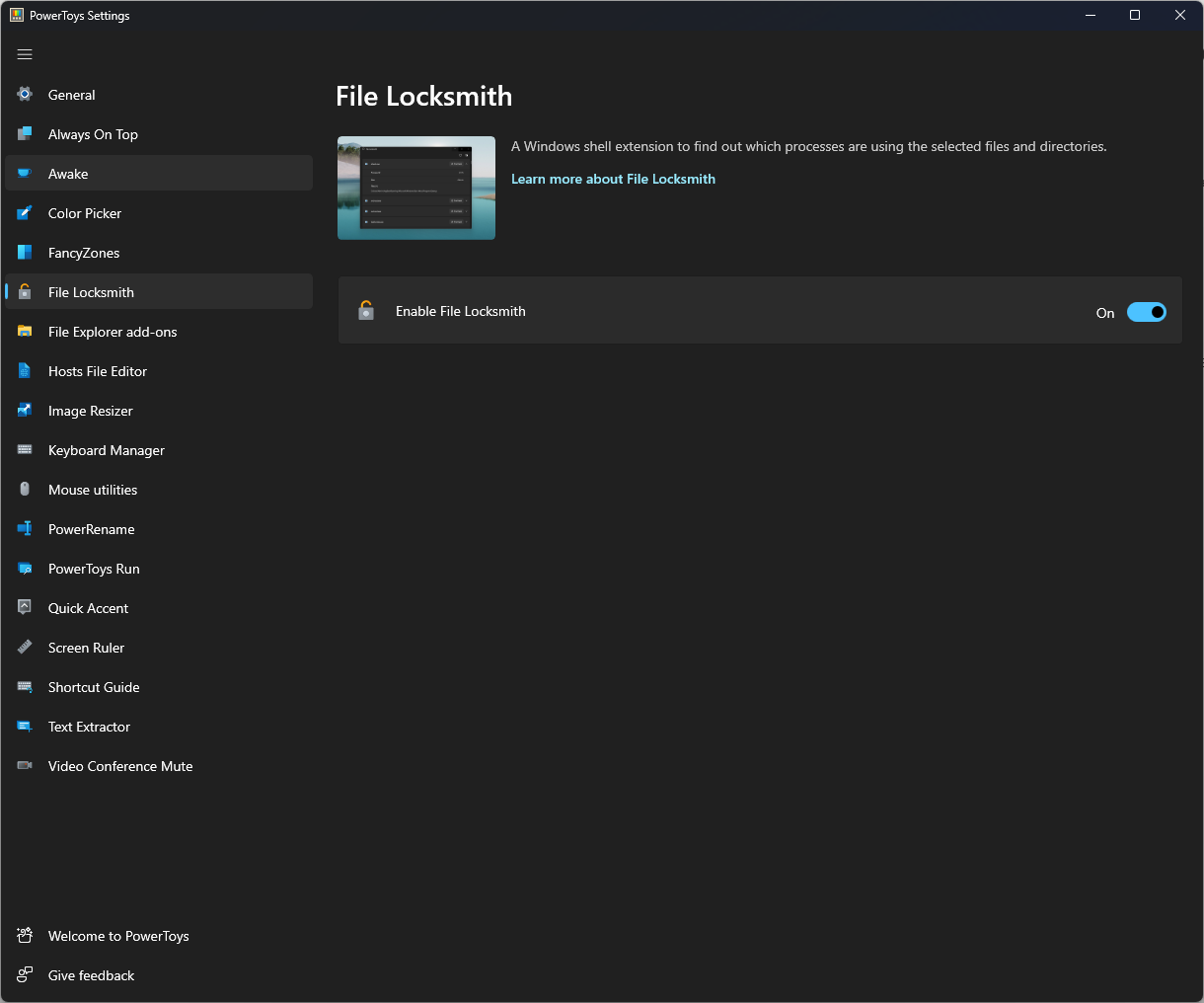Click the padlock icon beside Enable File Locksmith
The width and height of the screenshot is (1204, 1003).
point(366,310)
